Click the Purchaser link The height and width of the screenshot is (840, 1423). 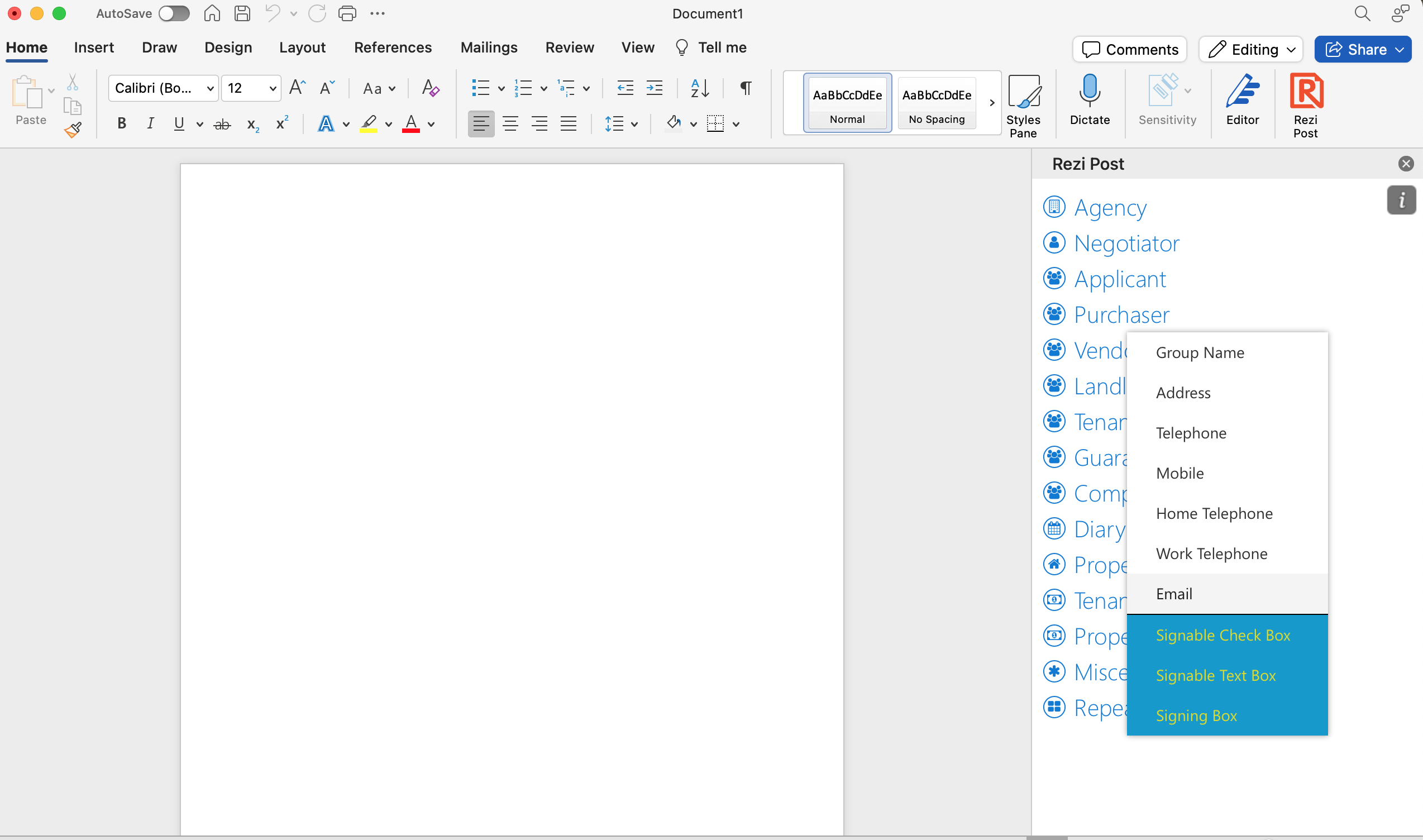point(1121,314)
